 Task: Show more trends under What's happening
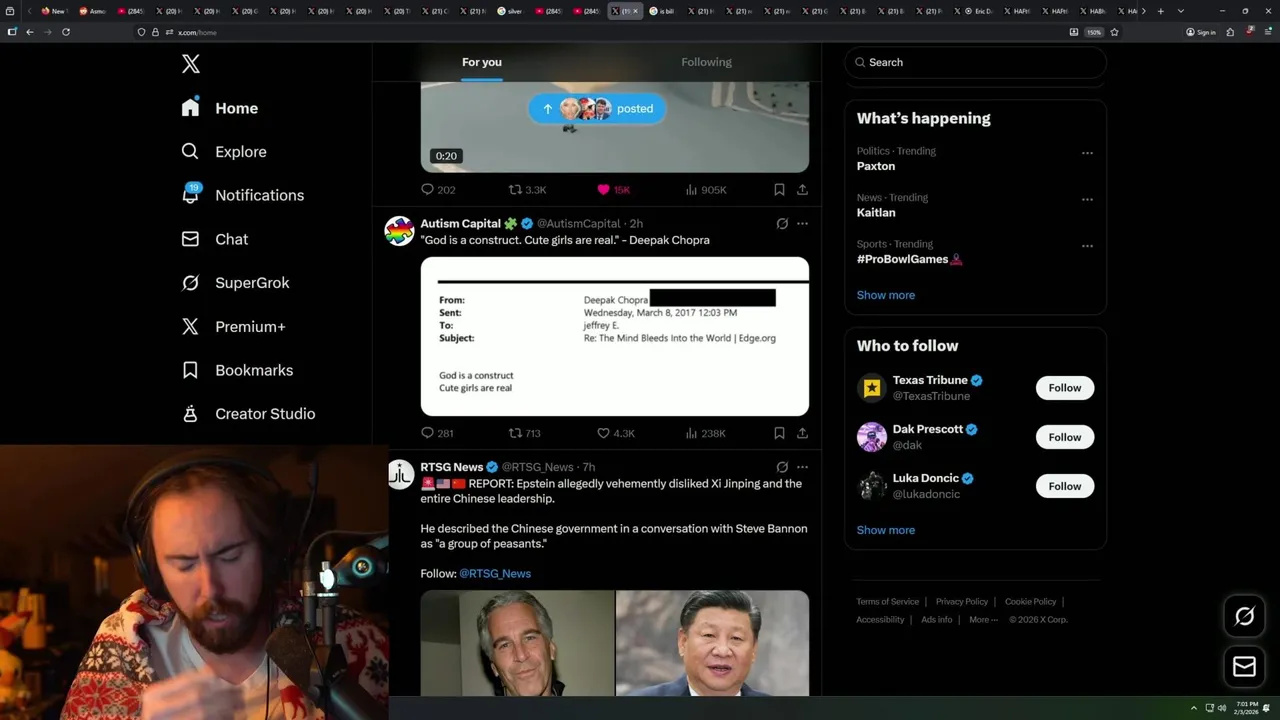(x=886, y=295)
